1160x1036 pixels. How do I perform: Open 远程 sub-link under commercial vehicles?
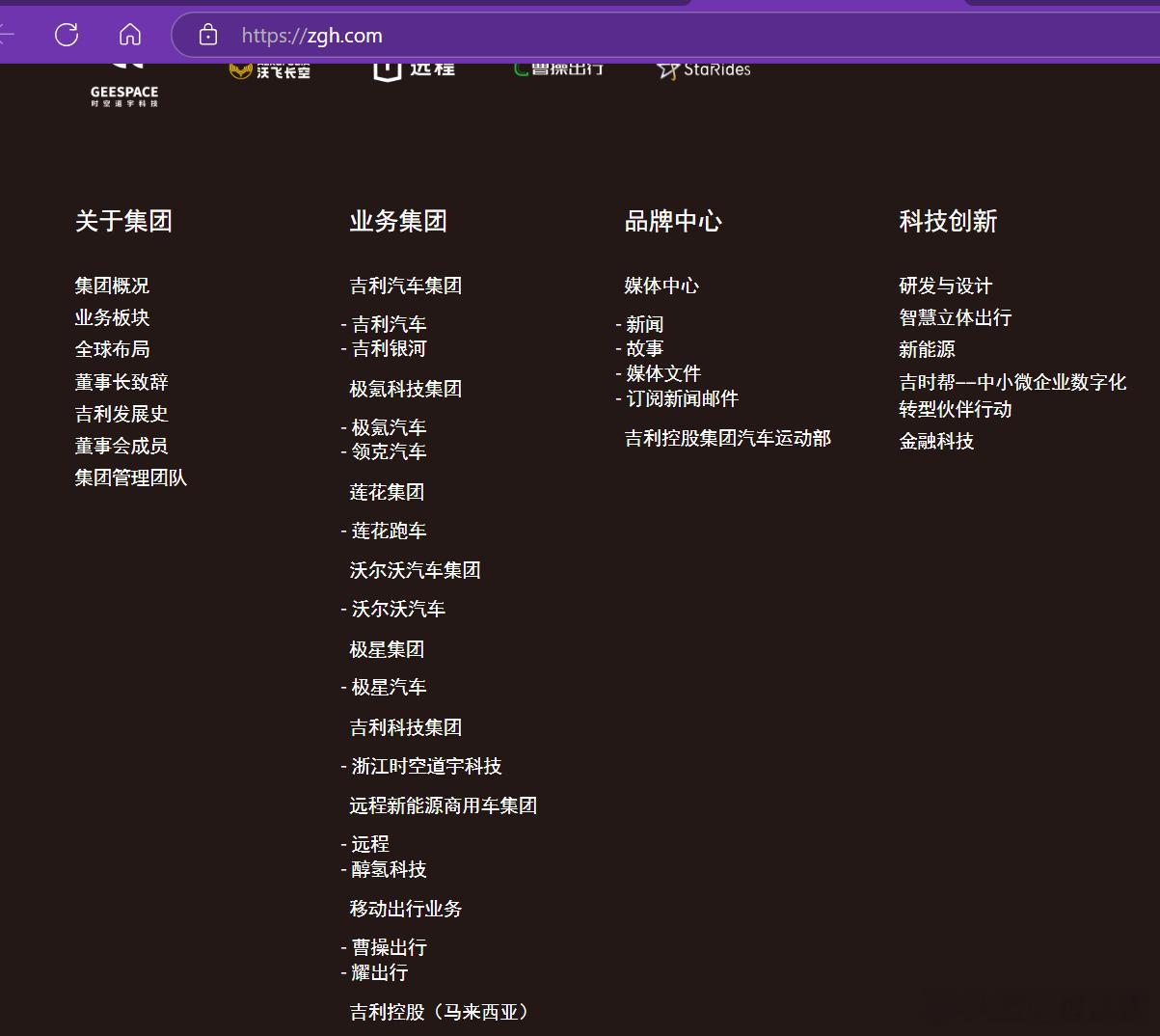click(x=370, y=844)
